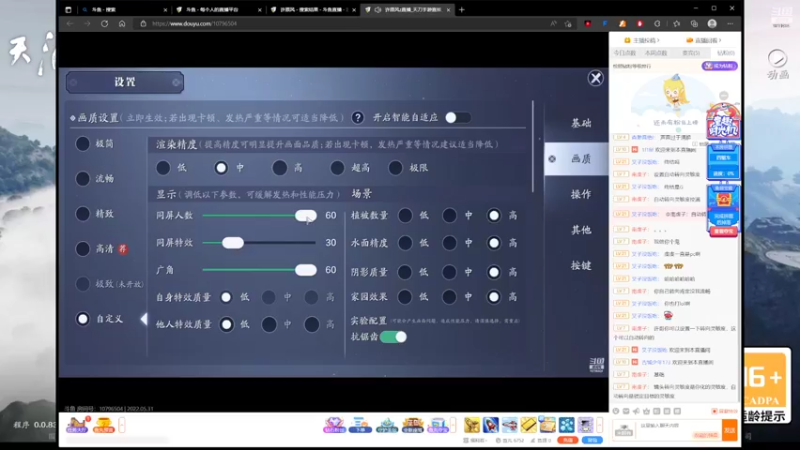Click the 广角 slider handle

tap(306, 270)
